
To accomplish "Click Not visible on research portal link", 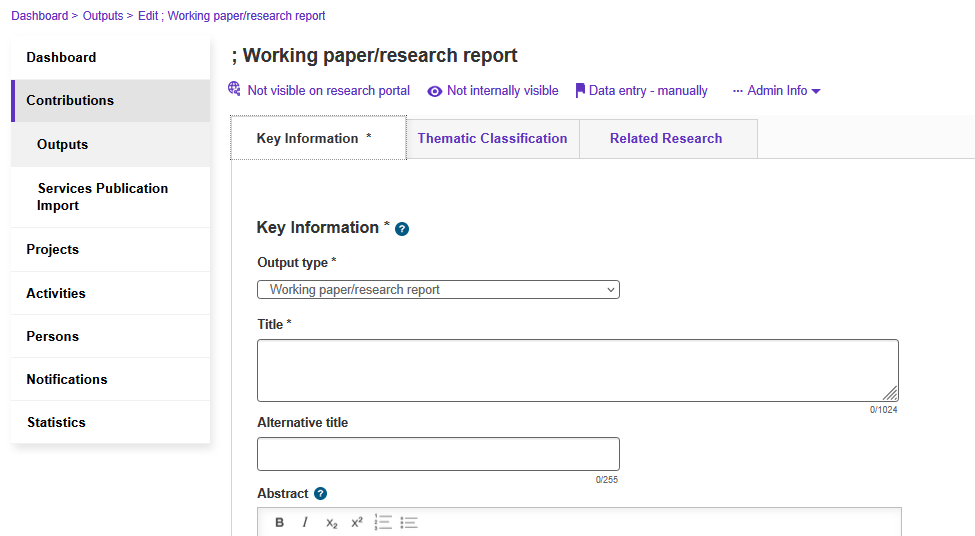I will pyautogui.click(x=328, y=91).
